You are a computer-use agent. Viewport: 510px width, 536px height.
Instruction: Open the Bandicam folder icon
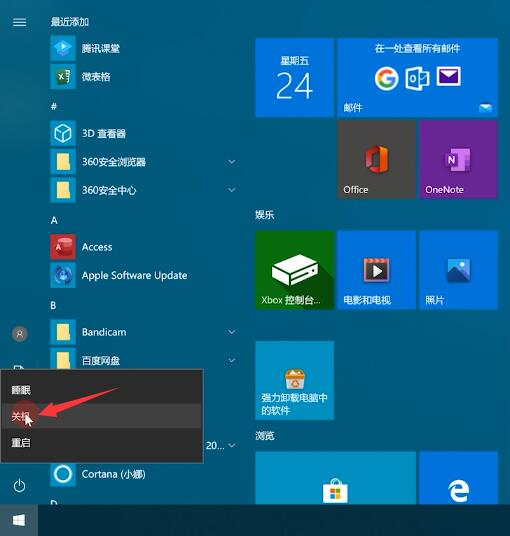(63, 332)
